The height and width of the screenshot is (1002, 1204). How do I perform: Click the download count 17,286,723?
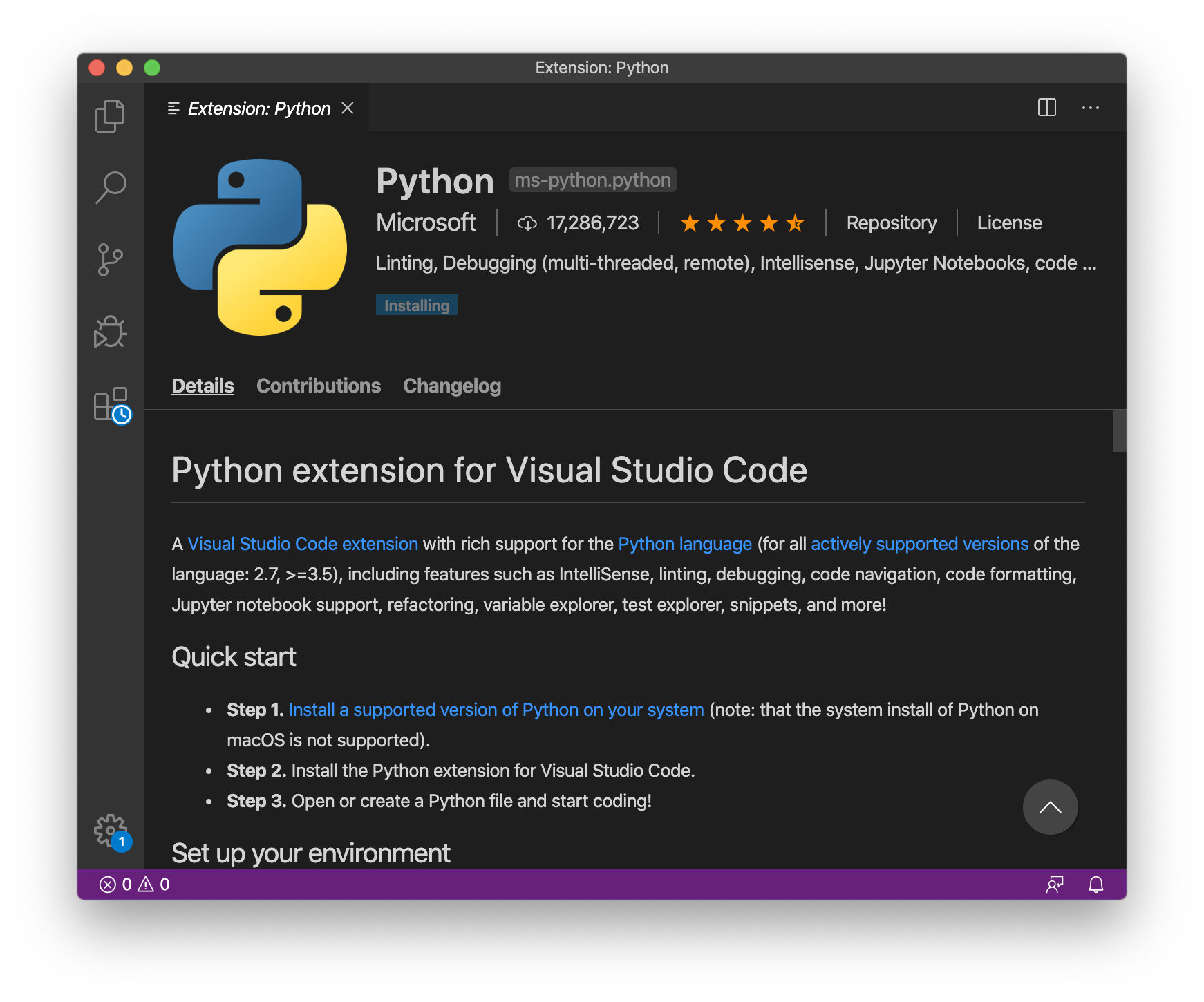579,223
